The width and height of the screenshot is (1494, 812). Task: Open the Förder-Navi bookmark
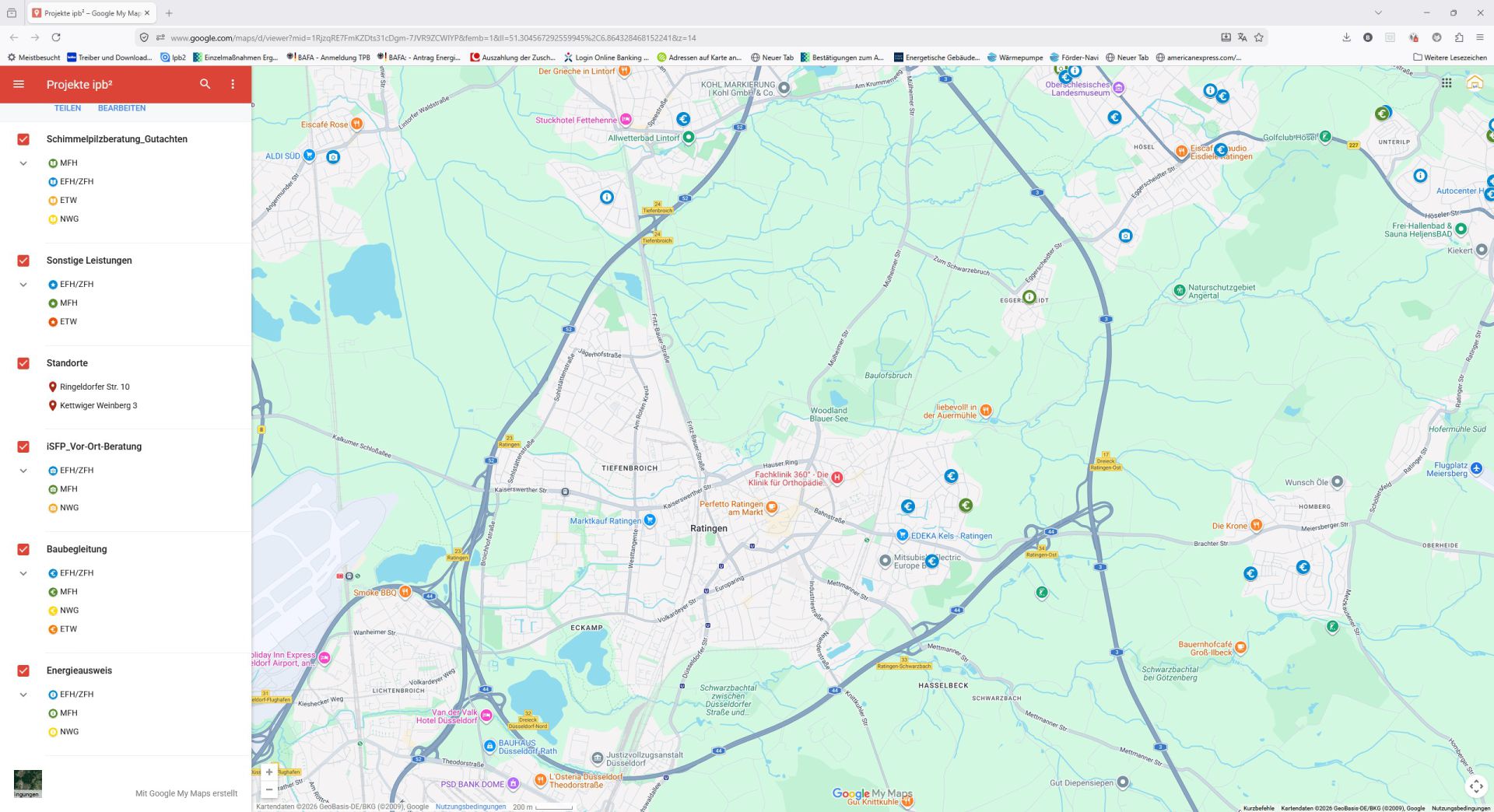(x=1074, y=58)
